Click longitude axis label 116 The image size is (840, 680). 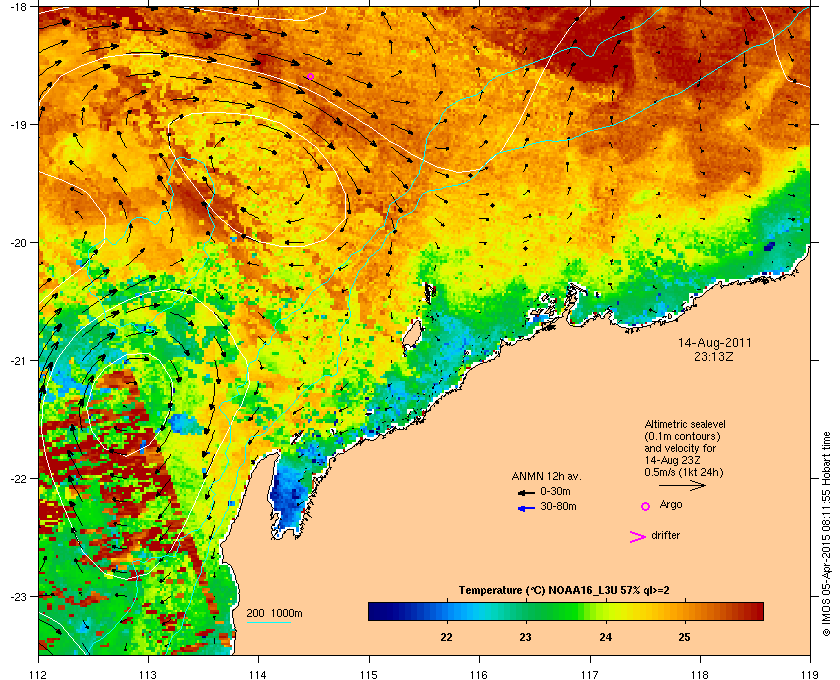(x=479, y=674)
